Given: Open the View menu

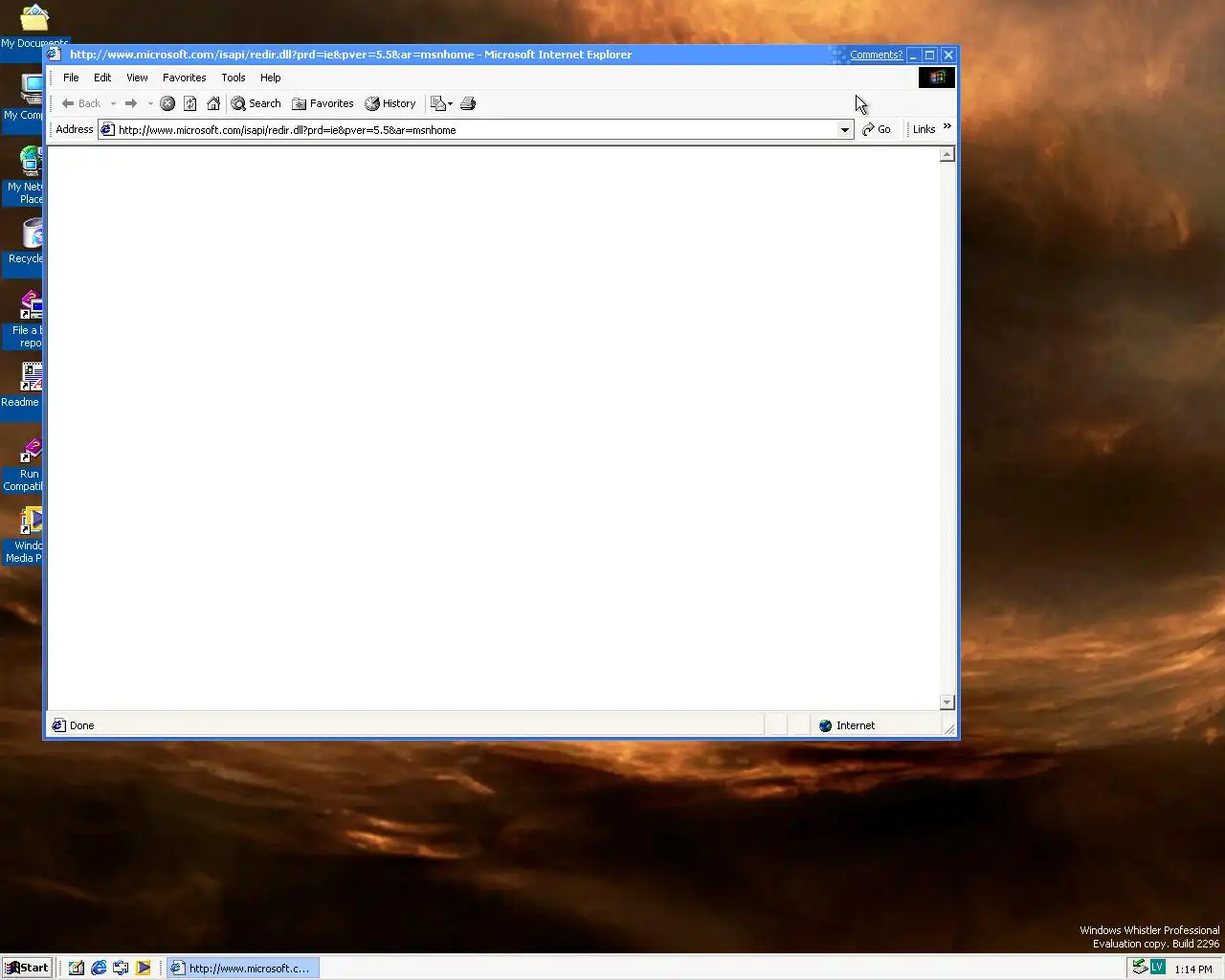Looking at the screenshot, I should 137,78.
